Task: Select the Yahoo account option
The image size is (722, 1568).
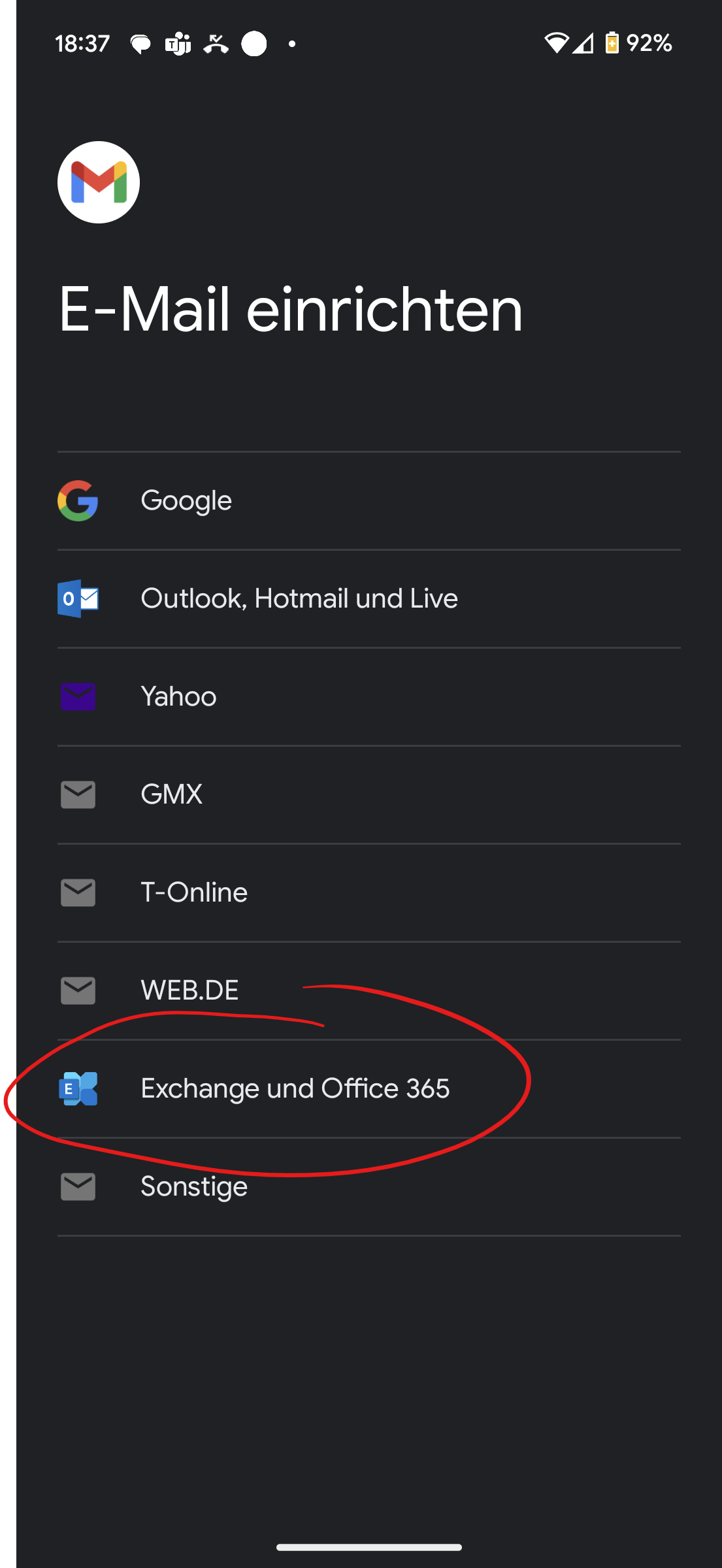Action: 178,696
